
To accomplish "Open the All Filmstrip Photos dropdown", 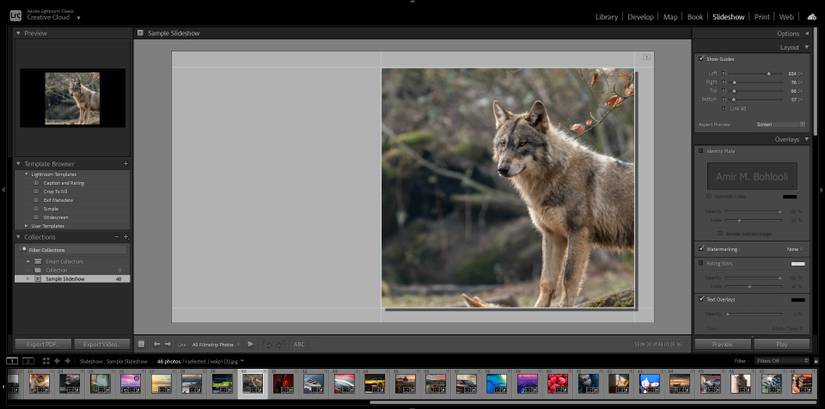I will 215,345.
